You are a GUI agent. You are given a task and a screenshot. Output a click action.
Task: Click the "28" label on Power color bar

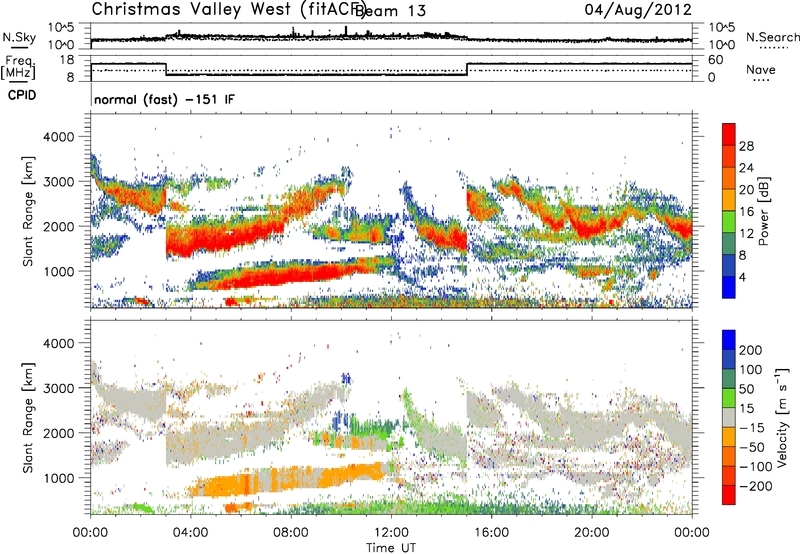click(x=746, y=146)
